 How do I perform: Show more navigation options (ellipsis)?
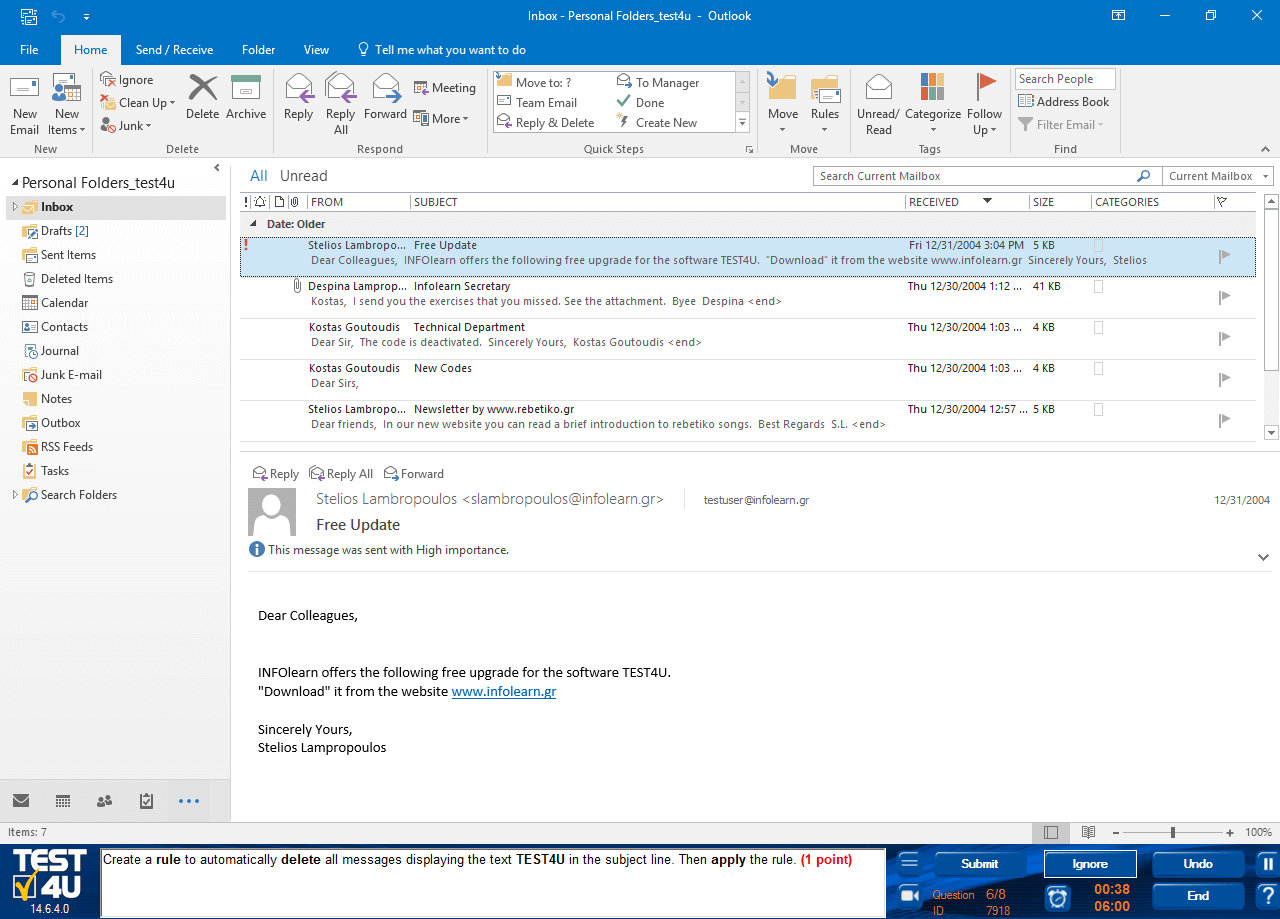click(189, 801)
